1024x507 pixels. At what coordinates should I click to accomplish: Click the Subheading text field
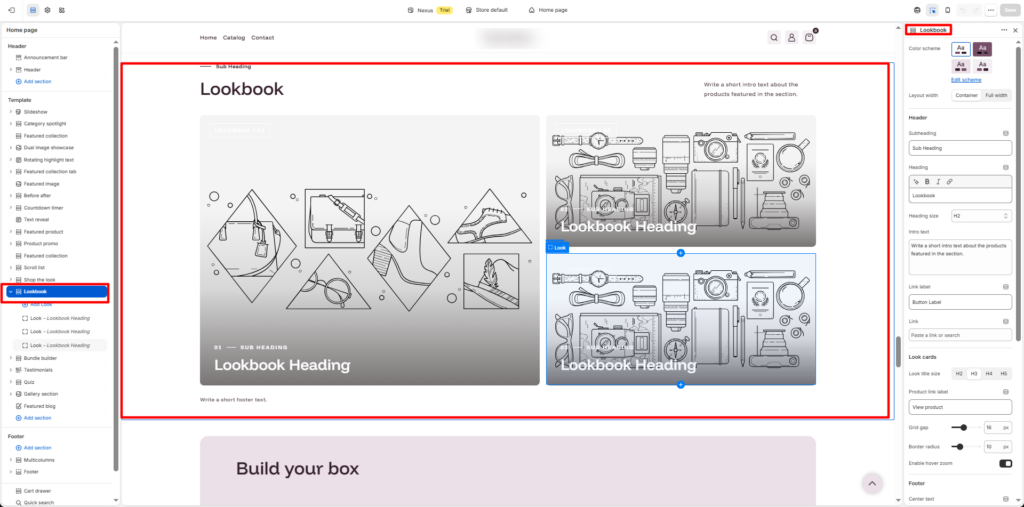tap(960, 148)
